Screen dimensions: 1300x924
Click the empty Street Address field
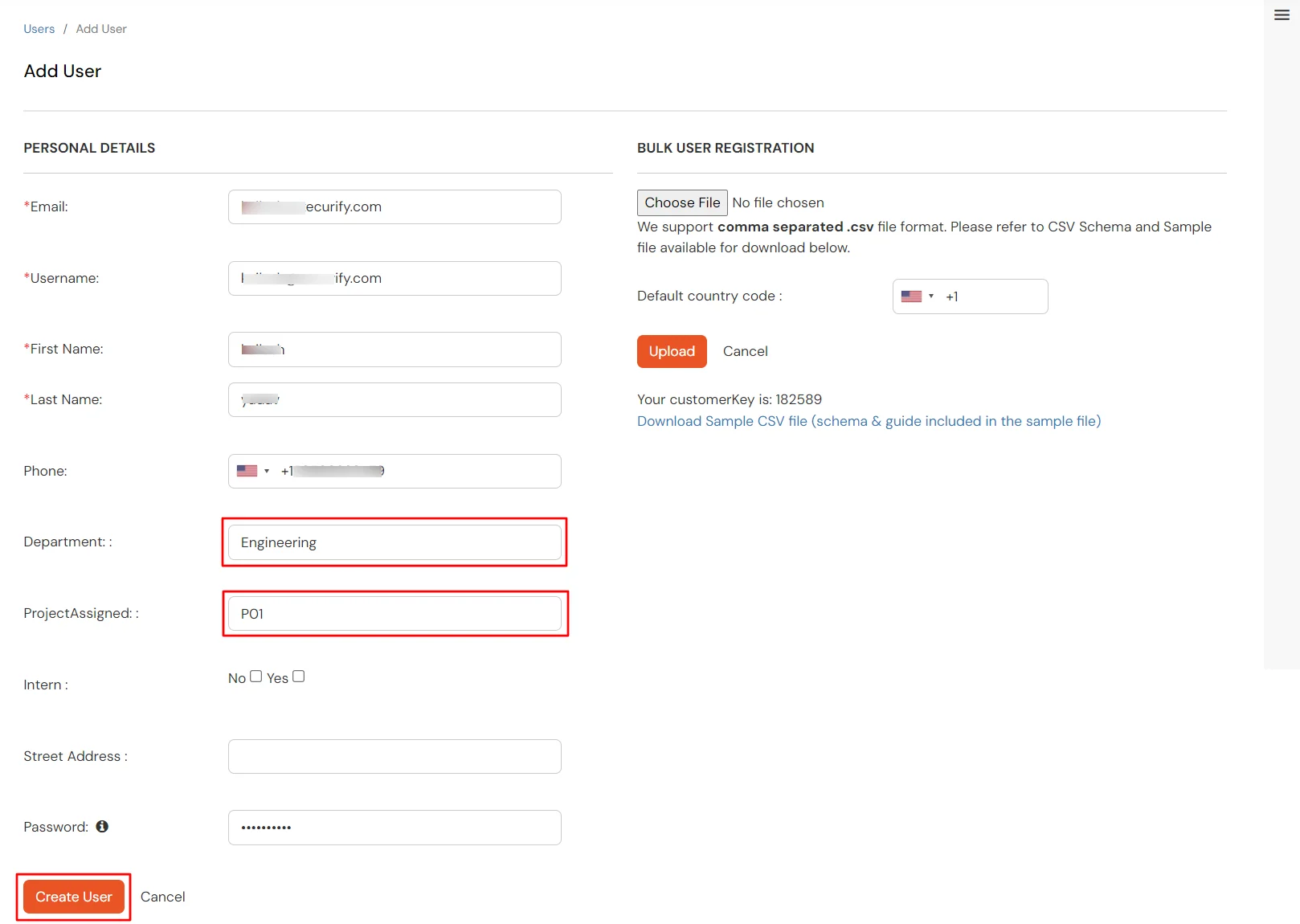394,756
